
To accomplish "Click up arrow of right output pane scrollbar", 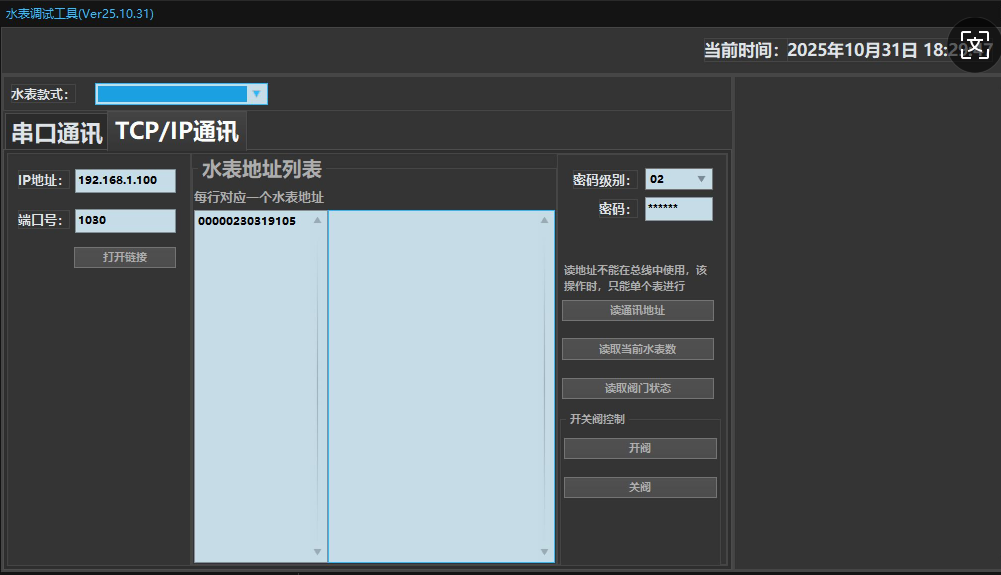I will pyautogui.click(x=546, y=220).
